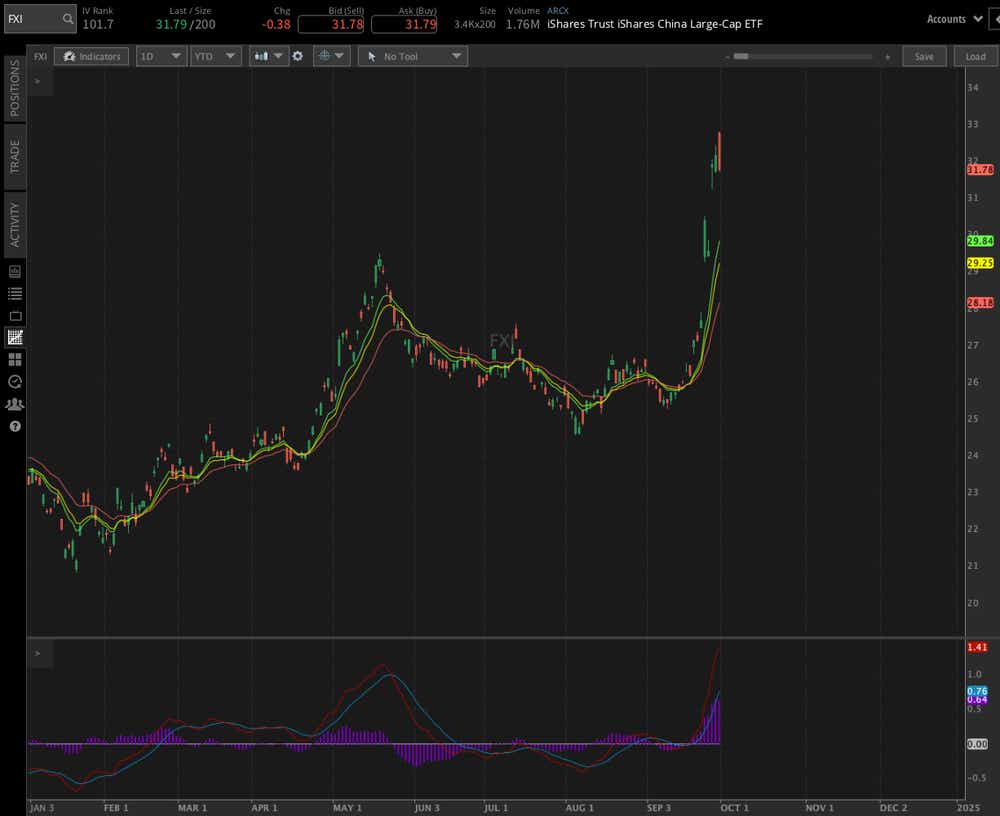This screenshot has height=816, width=1000.
Task: Click the symbol search magnifier icon
Action: [x=67, y=19]
